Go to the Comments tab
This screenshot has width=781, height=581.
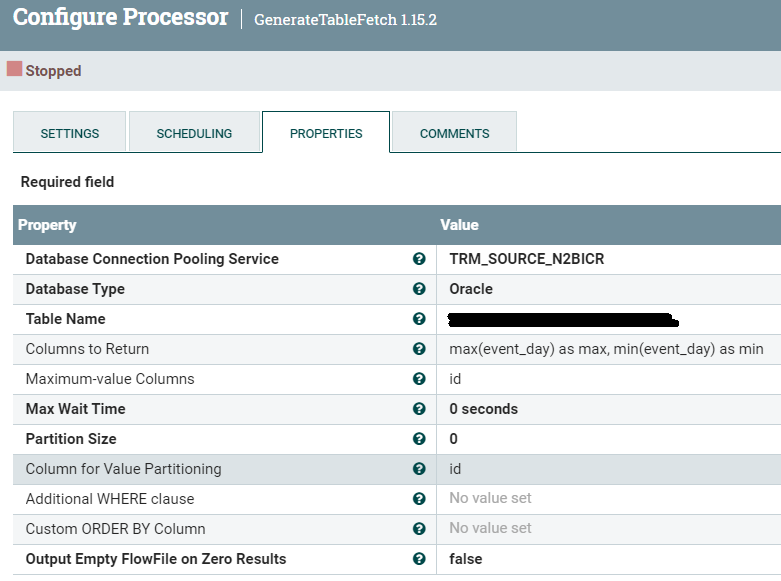(454, 133)
